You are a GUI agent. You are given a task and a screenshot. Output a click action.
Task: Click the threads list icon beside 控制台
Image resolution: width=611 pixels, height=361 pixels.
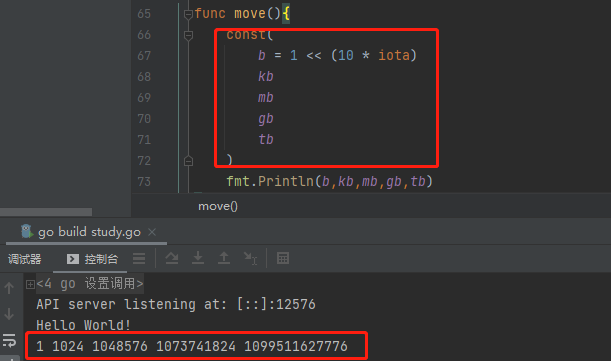(139, 258)
